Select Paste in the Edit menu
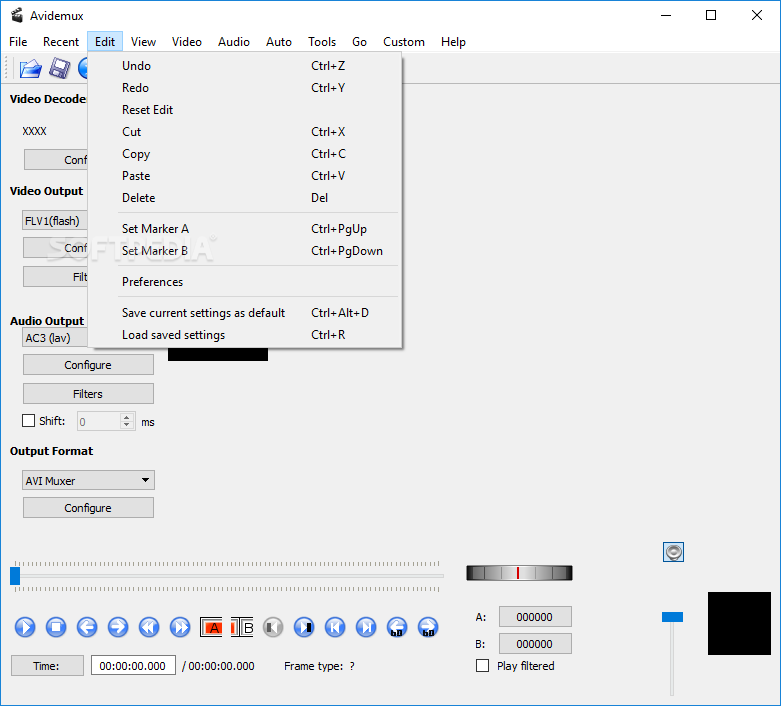 click(x=245, y=176)
